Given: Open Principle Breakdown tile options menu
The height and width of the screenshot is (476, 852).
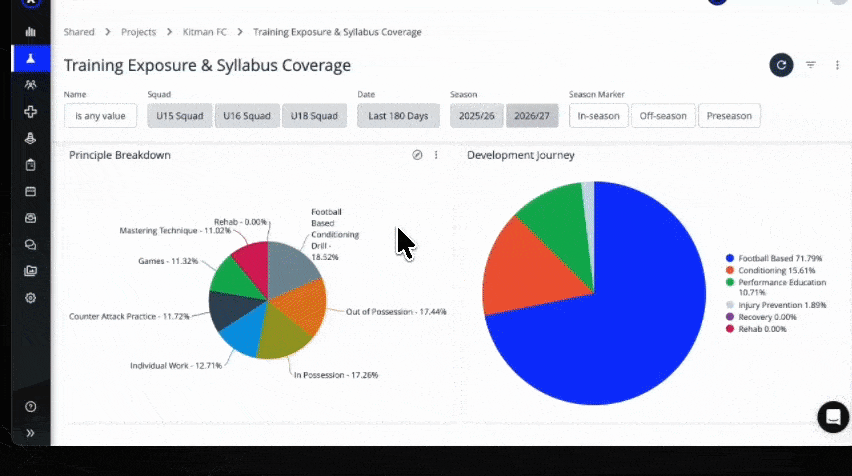Looking at the screenshot, I should click(x=436, y=155).
